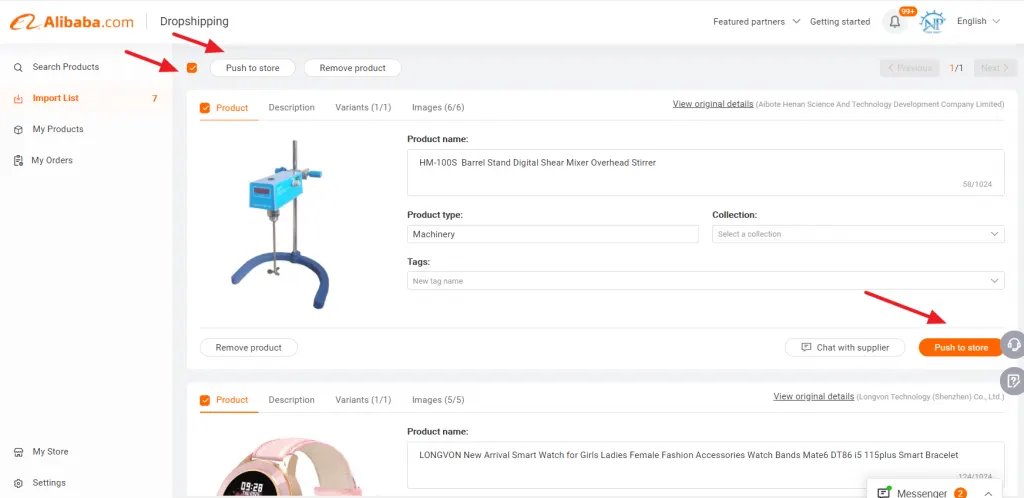Screen dimensions: 1024x498
Task: Click the Product type Machinery field
Action: tap(553, 234)
